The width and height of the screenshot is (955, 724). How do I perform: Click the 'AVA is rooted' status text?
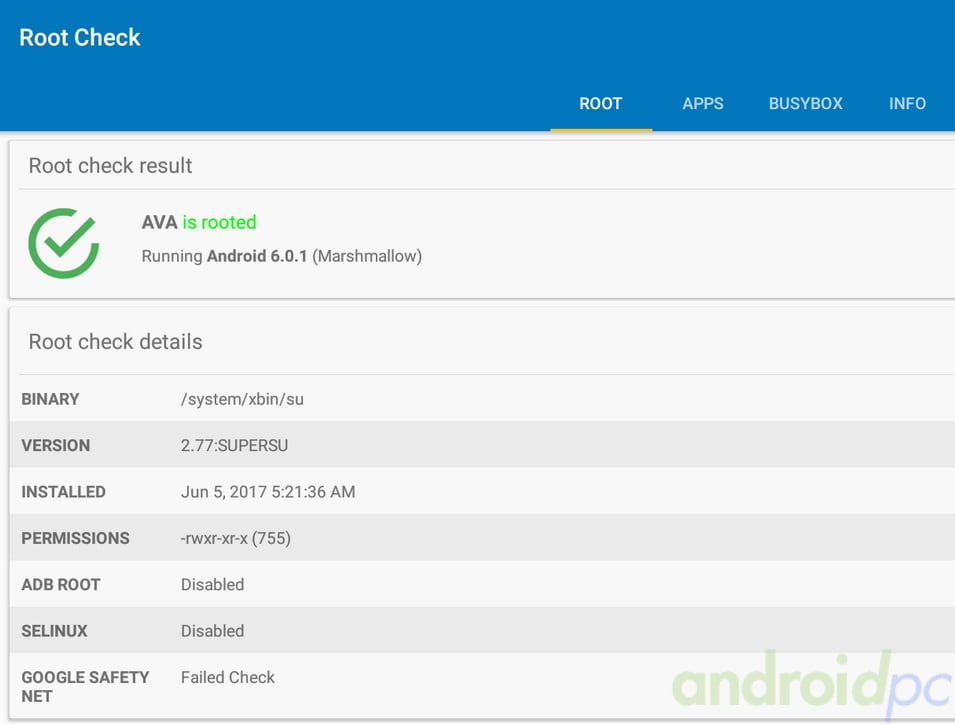[199, 222]
